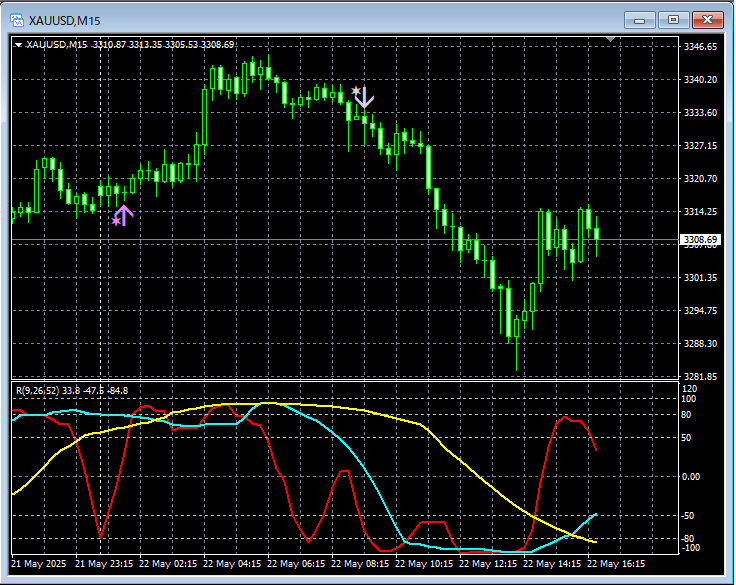Click the 3340.20 price scale value
Viewport: 736px width, 585px height.
[x=700, y=80]
